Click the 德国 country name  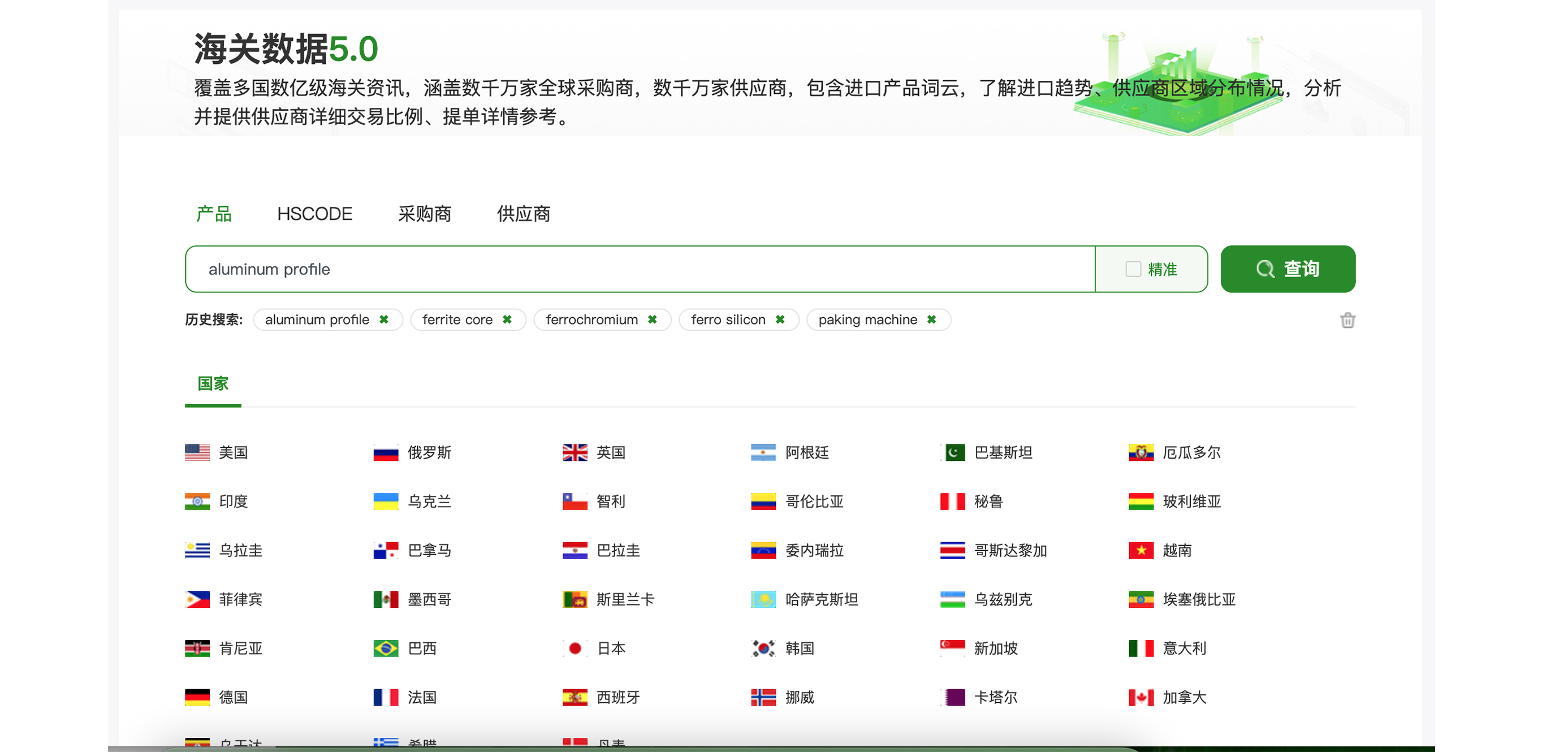[234, 697]
